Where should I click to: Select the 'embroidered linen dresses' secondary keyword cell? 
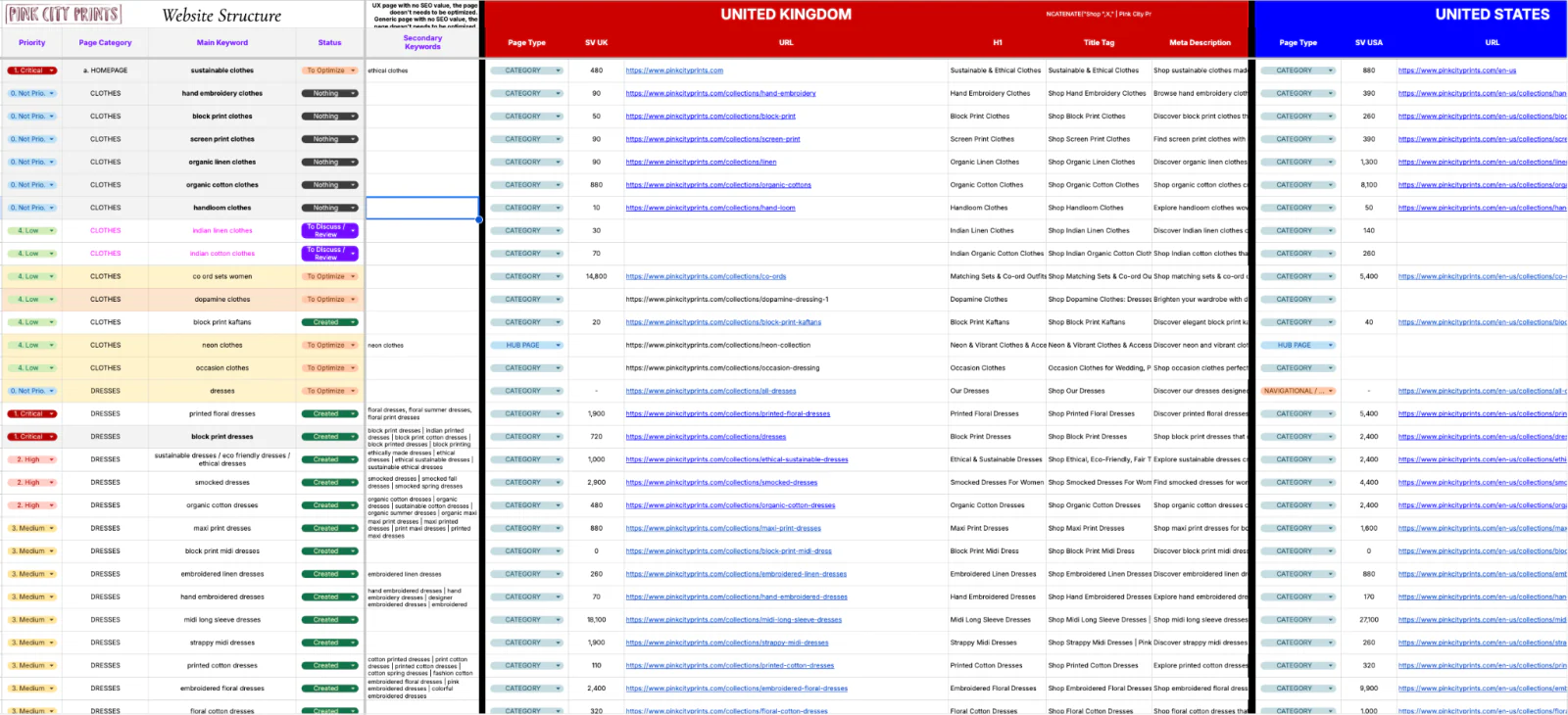422,574
